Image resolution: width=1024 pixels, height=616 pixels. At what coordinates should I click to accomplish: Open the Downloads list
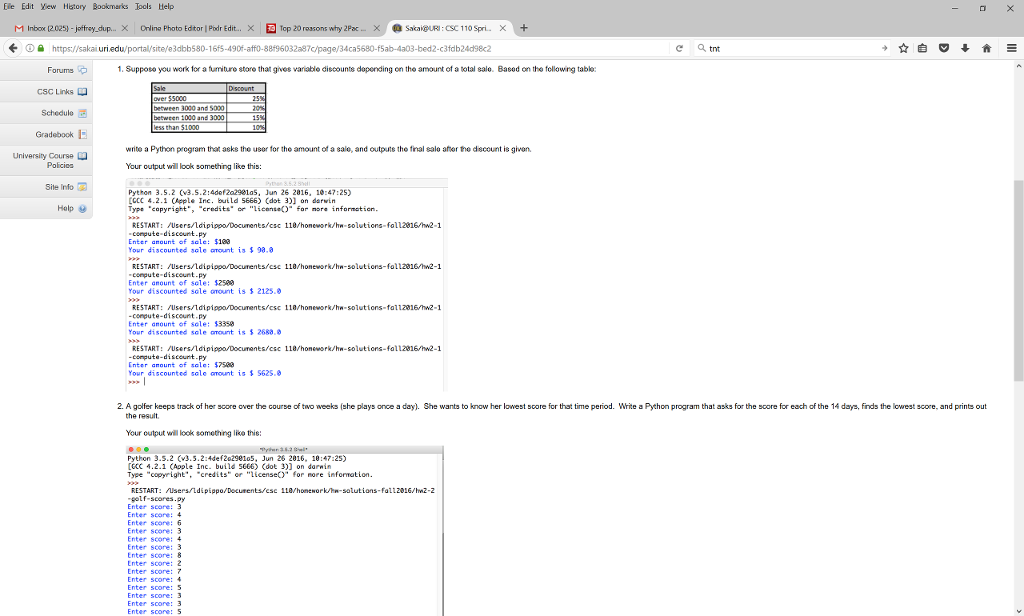pyautogui.click(x=965, y=48)
